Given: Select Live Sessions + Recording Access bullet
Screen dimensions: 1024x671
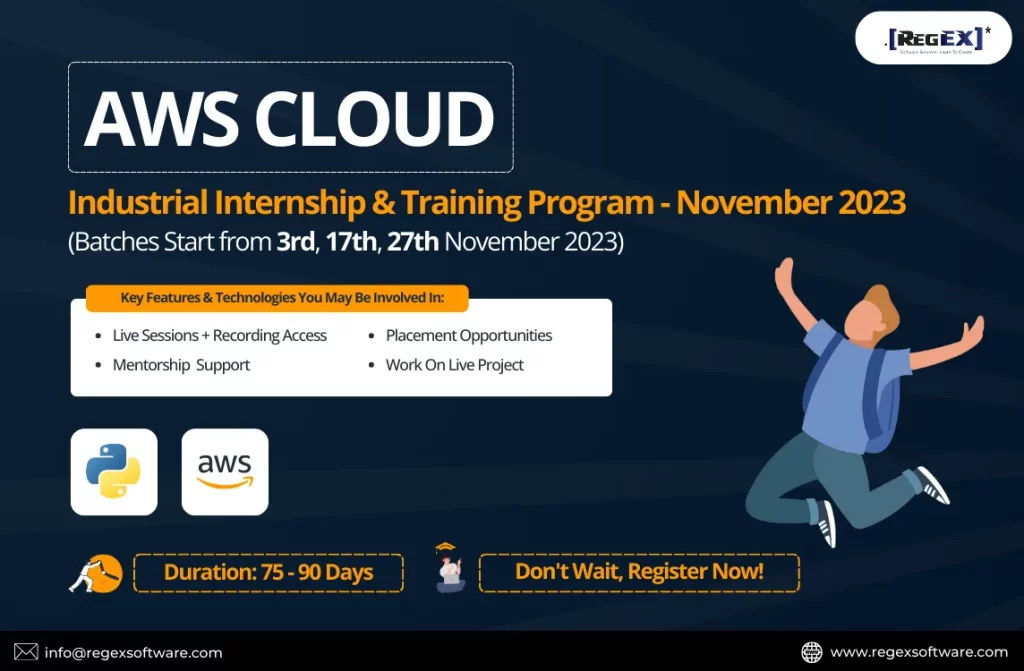Looking at the screenshot, I should [219, 335].
